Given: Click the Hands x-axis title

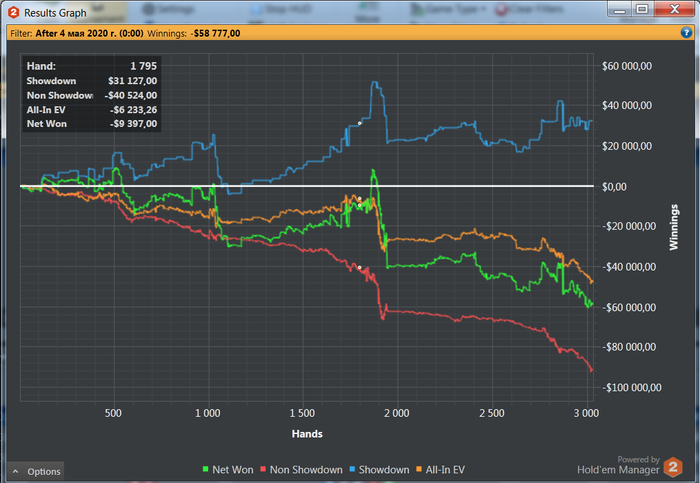Looking at the screenshot, I should [307, 434].
